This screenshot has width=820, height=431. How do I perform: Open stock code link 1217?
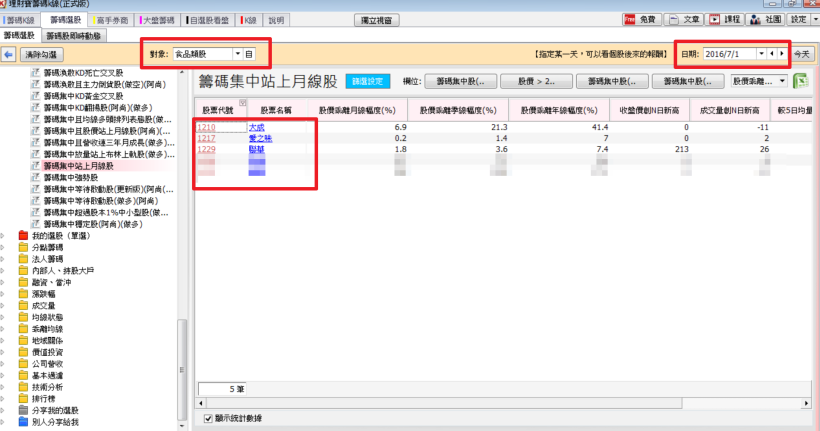[206, 138]
